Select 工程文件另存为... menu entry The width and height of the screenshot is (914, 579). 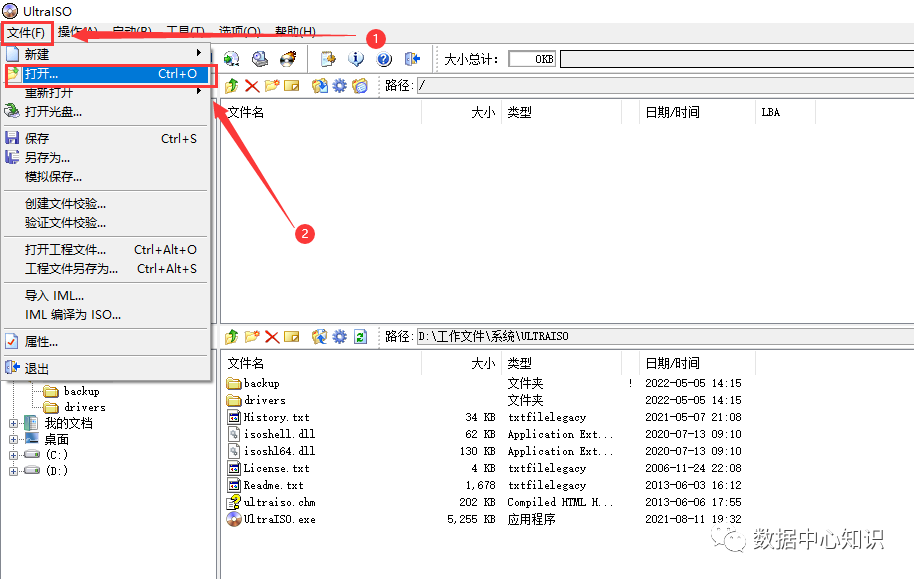pos(105,269)
